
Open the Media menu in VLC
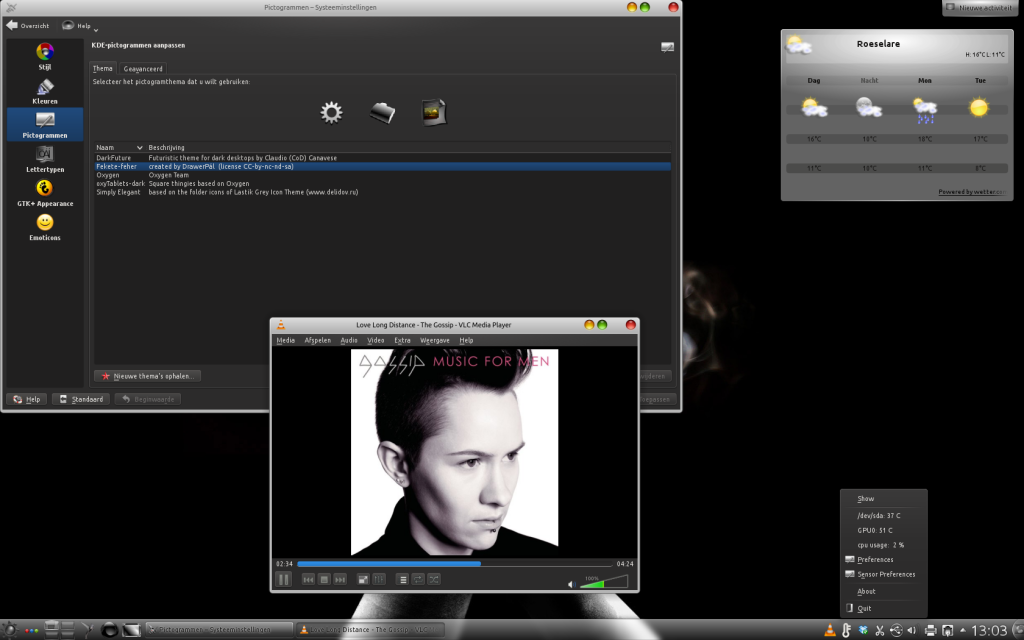tap(285, 340)
